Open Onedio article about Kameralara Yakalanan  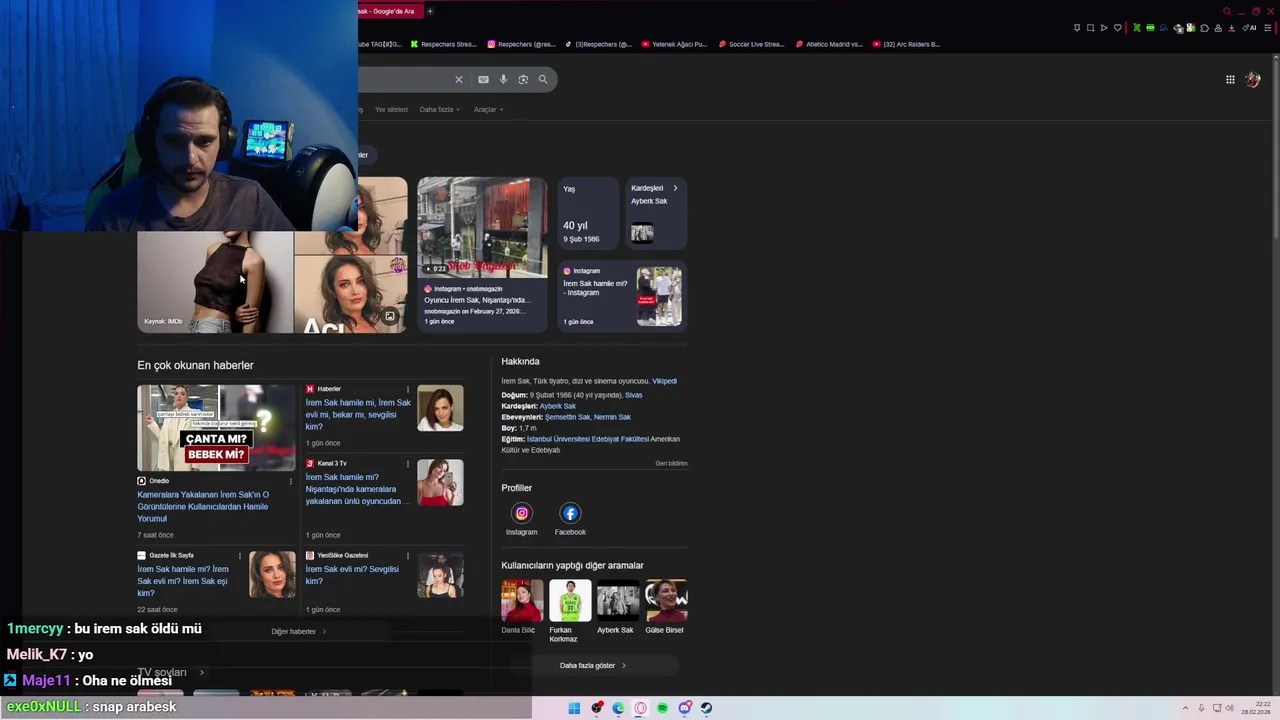point(203,506)
